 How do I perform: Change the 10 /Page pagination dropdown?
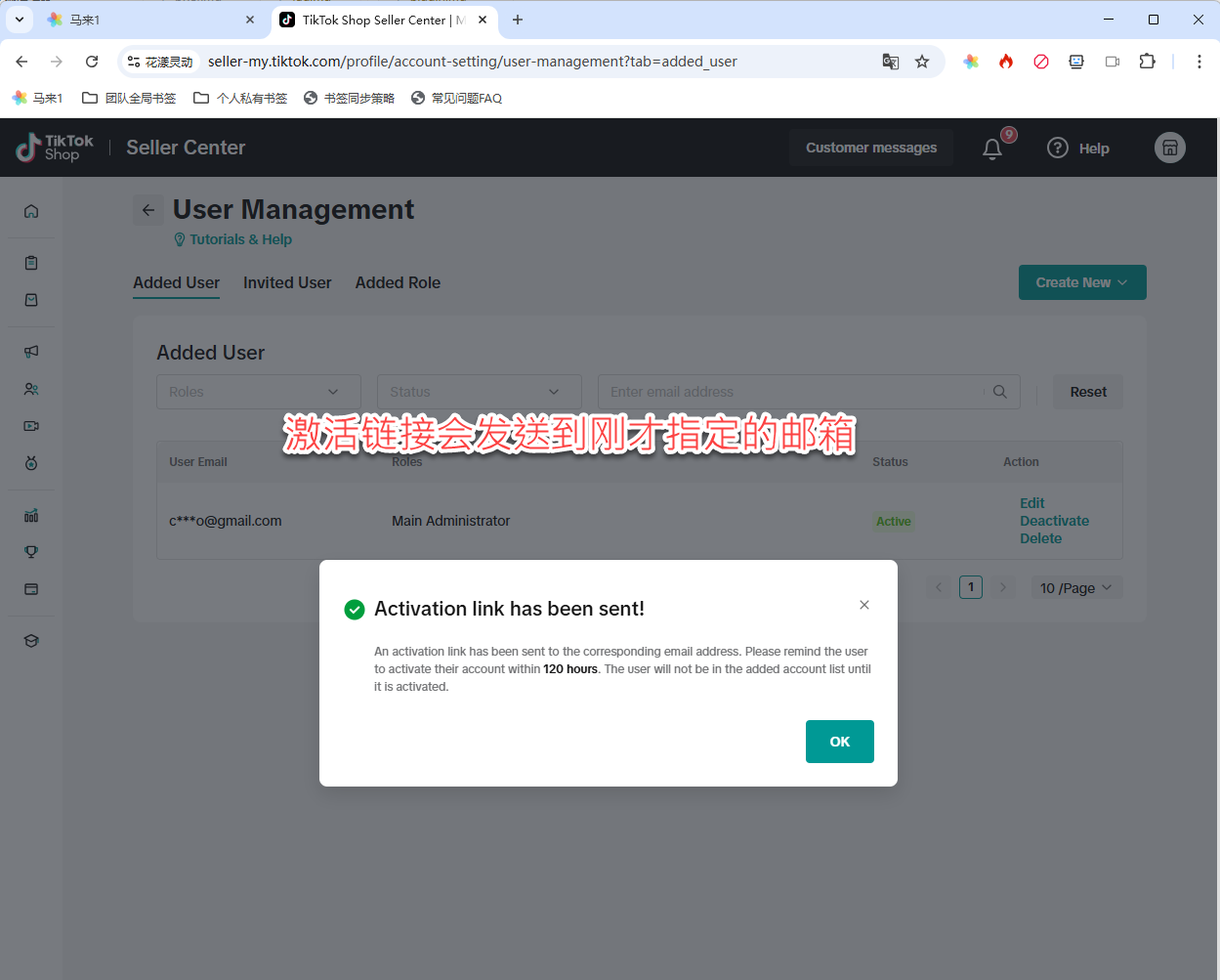click(x=1075, y=588)
